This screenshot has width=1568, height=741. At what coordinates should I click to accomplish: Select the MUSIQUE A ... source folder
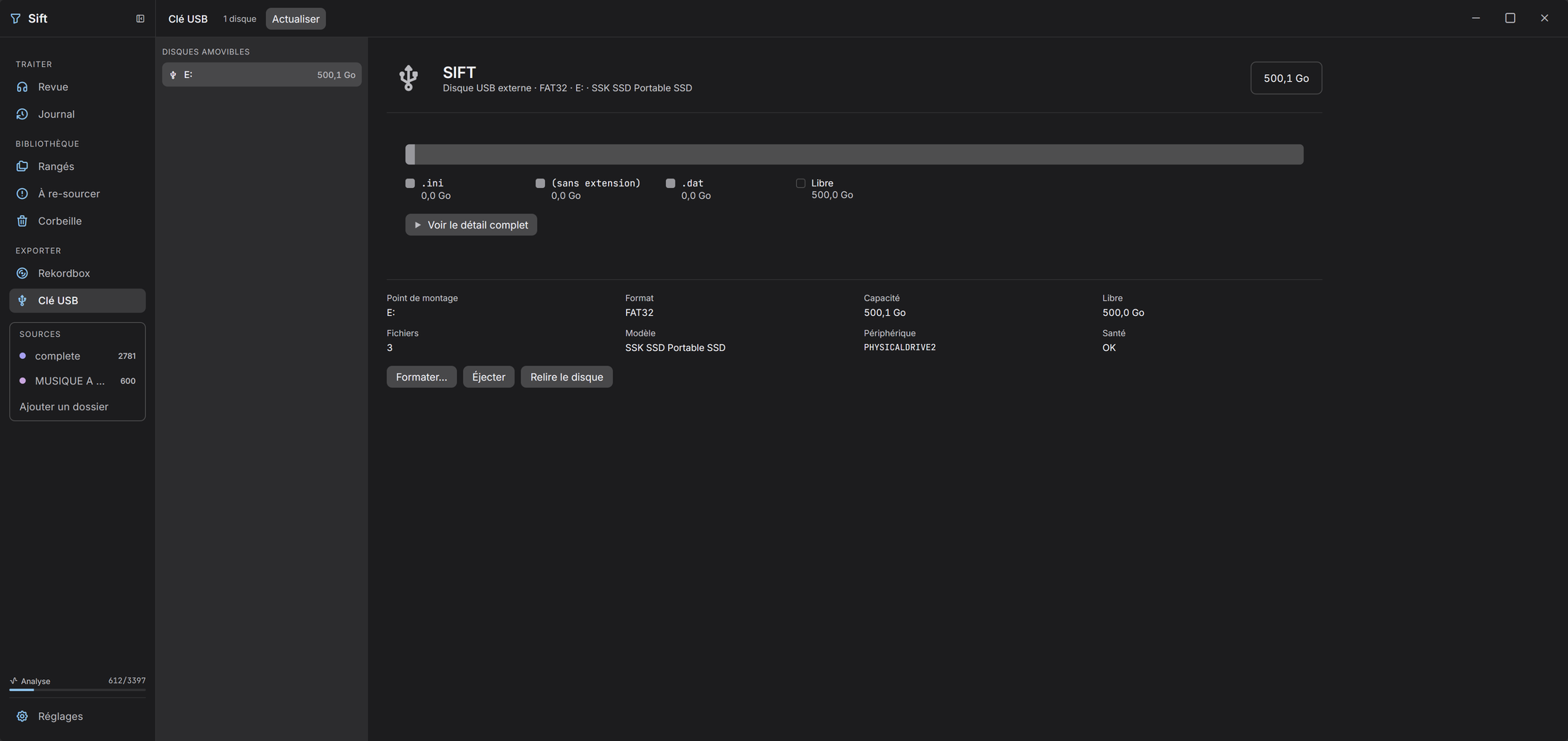[77, 381]
